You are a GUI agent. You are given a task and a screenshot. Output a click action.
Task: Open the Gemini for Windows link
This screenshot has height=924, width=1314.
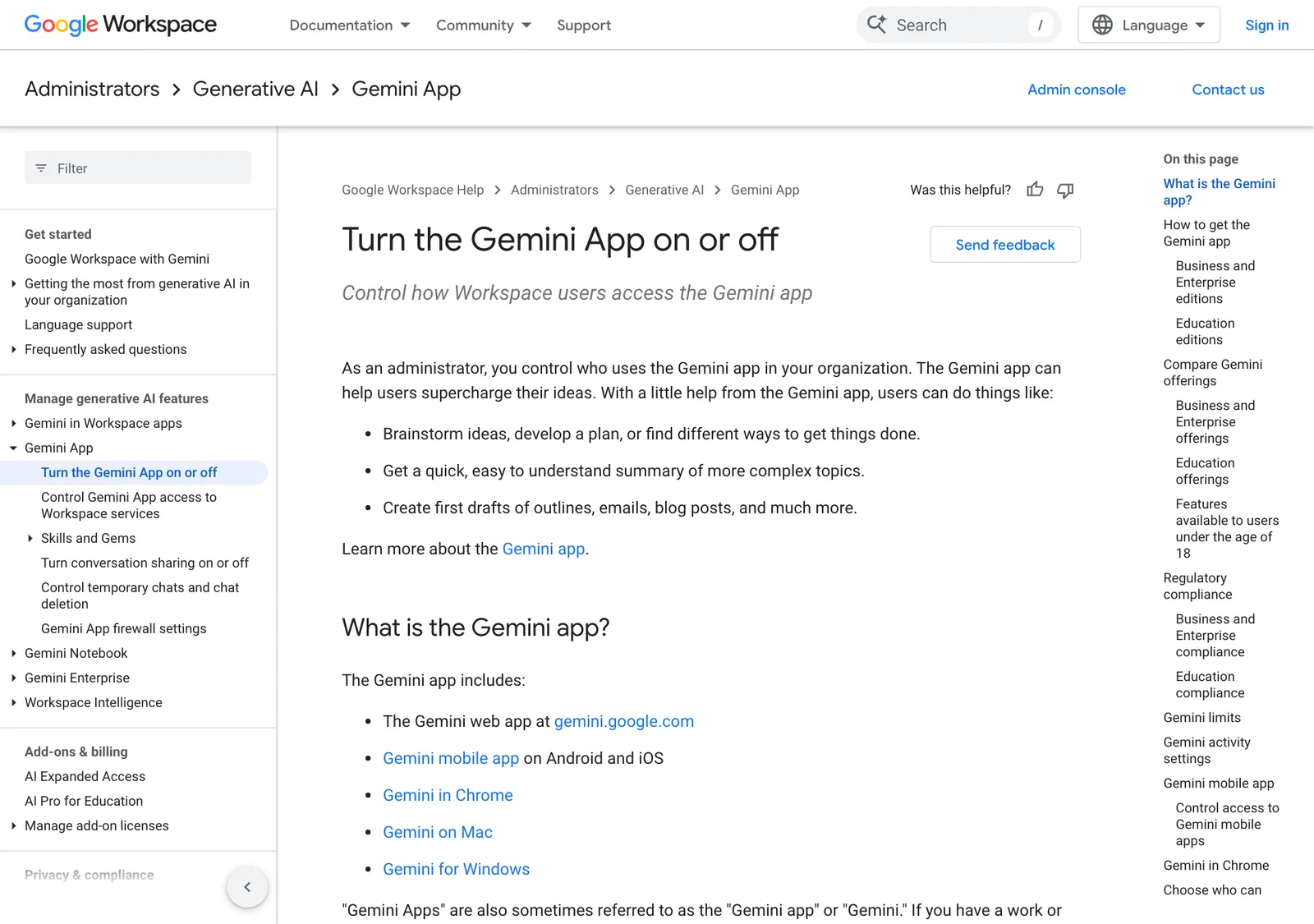click(x=457, y=869)
